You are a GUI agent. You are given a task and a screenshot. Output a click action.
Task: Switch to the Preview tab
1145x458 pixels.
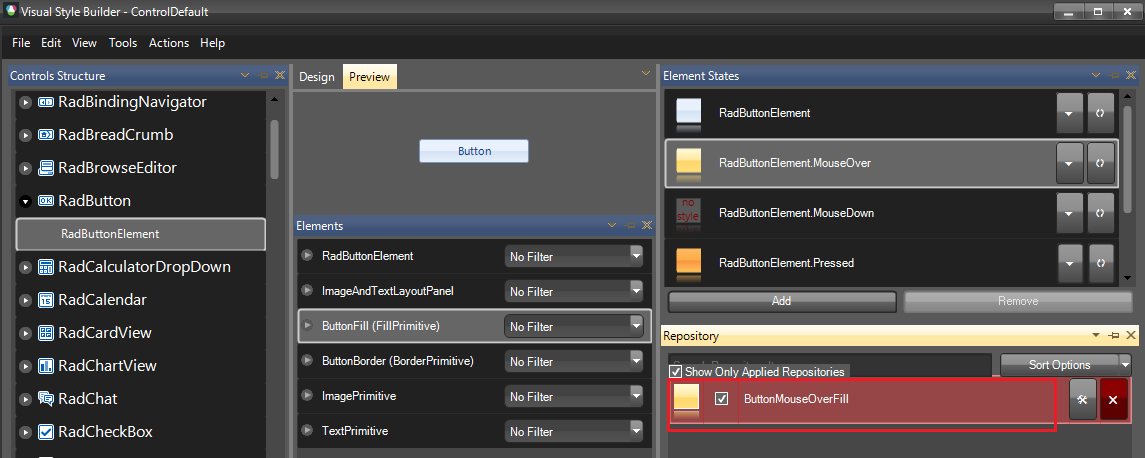click(x=369, y=77)
